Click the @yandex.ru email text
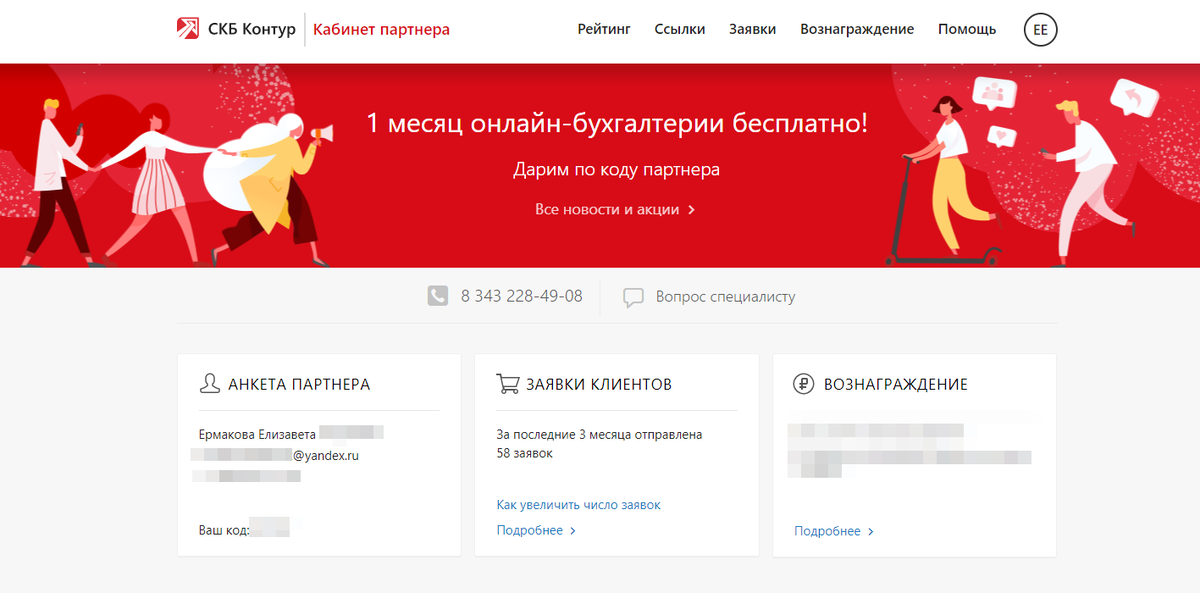The height and width of the screenshot is (593, 1200). click(325, 455)
